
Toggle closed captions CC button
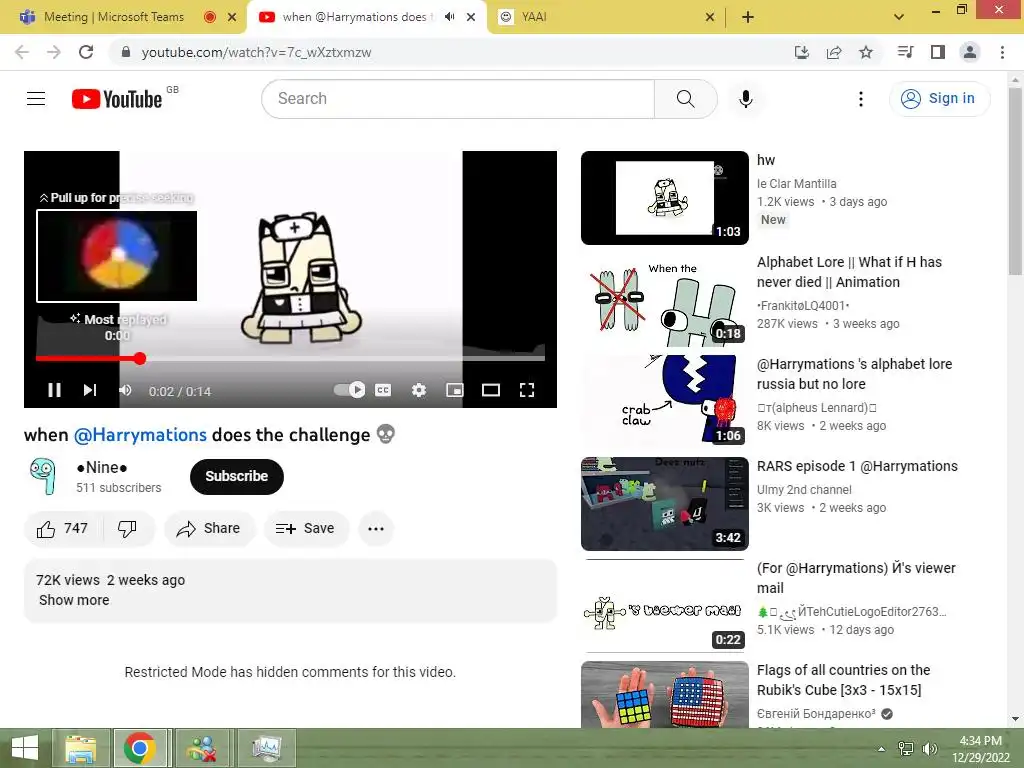(383, 390)
